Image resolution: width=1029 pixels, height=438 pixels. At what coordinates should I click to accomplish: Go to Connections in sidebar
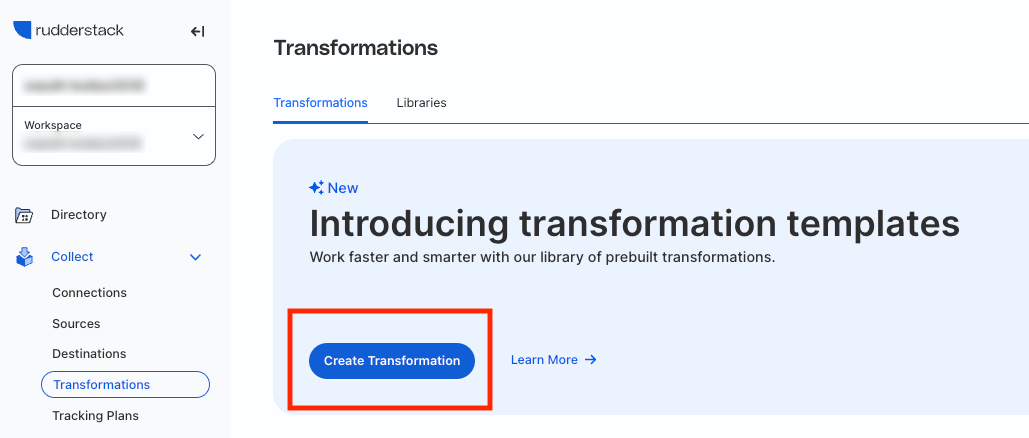click(x=89, y=293)
